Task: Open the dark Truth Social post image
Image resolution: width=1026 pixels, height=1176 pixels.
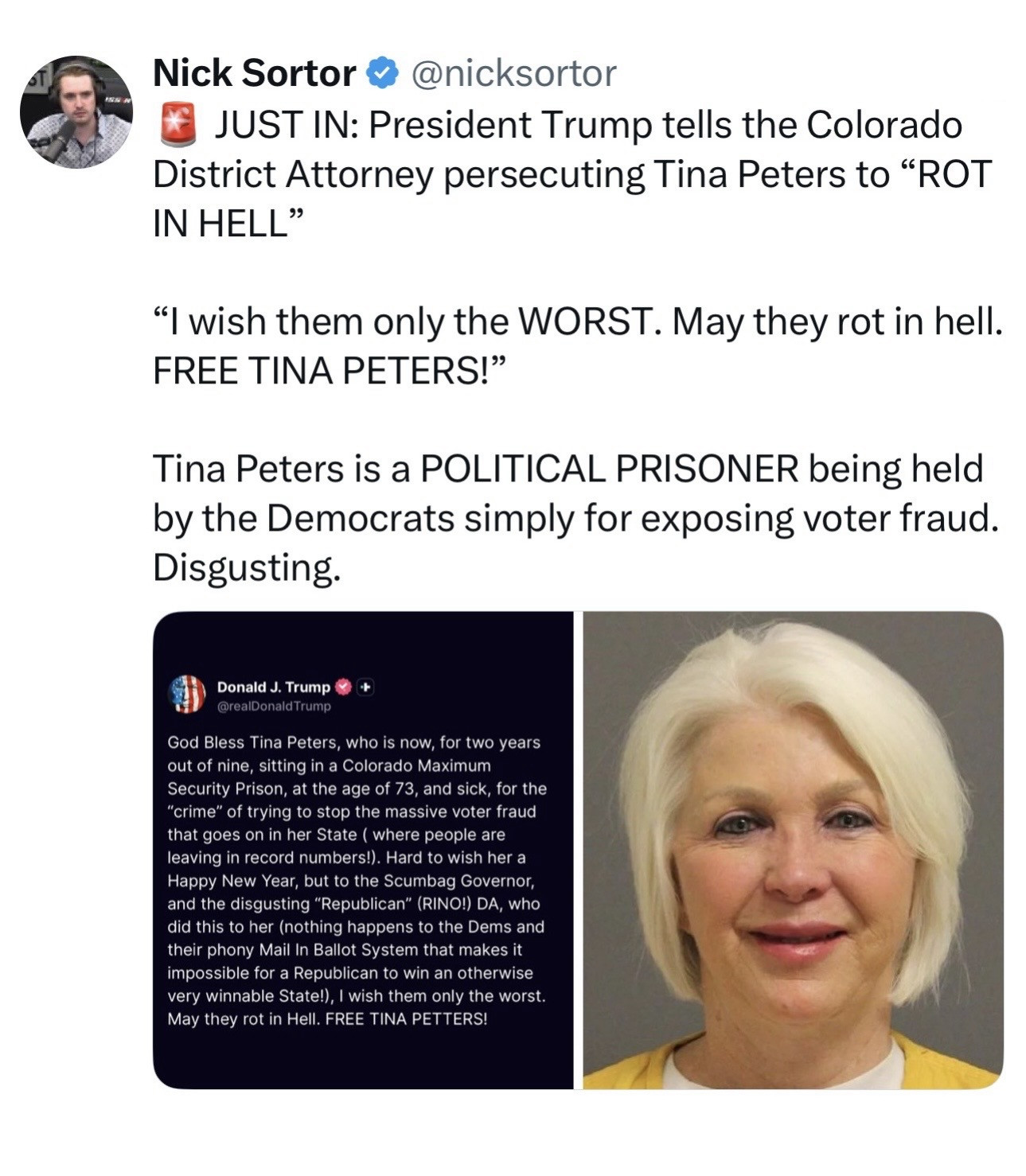Action: (363, 850)
